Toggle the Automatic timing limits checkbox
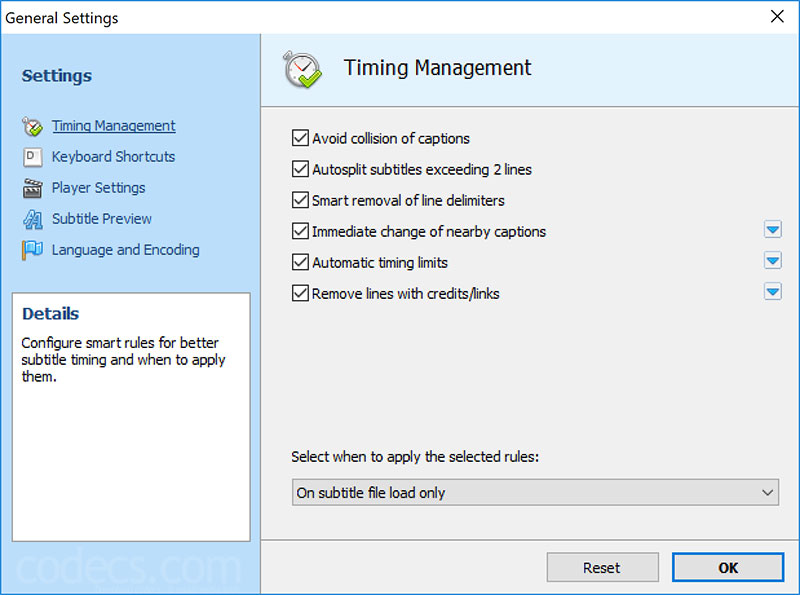 click(x=300, y=262)
